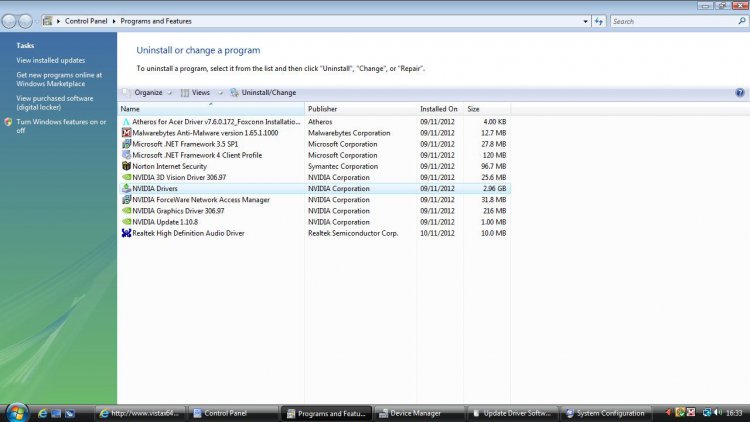Sort by the Size column header
Viewport: 750px width, 422px height.
[486, 109]
